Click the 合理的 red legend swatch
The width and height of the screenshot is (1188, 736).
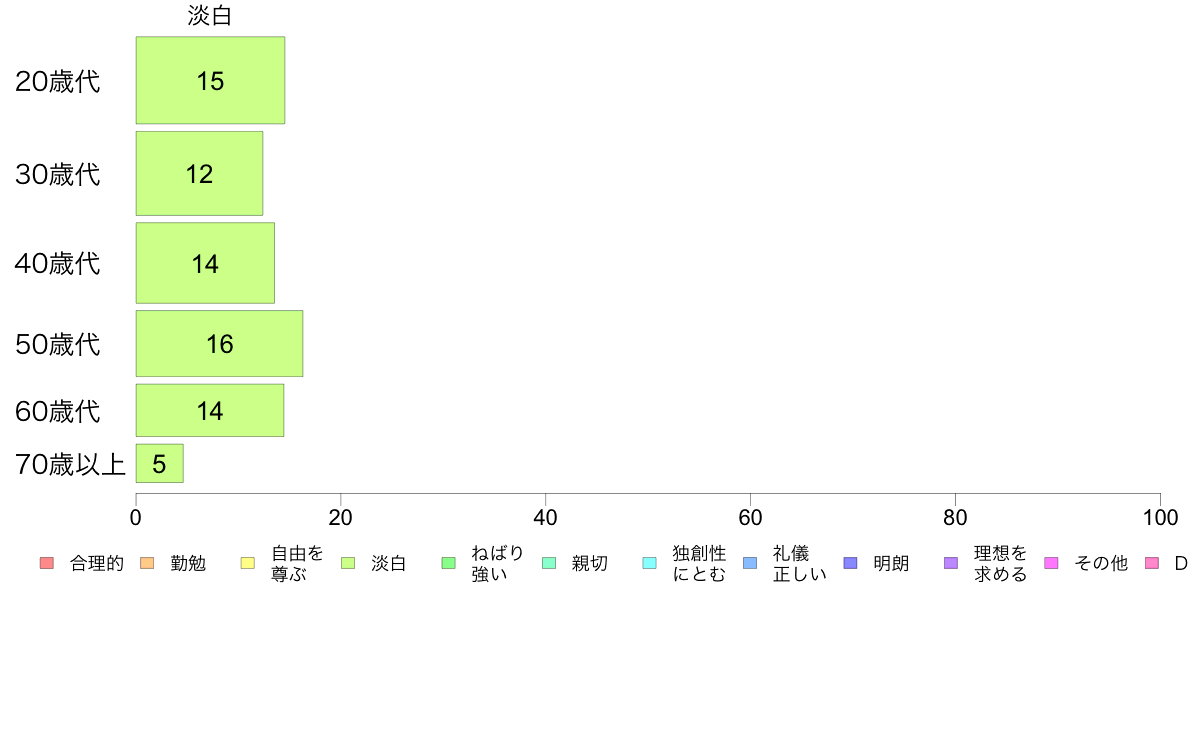click(x=47, y=563)
